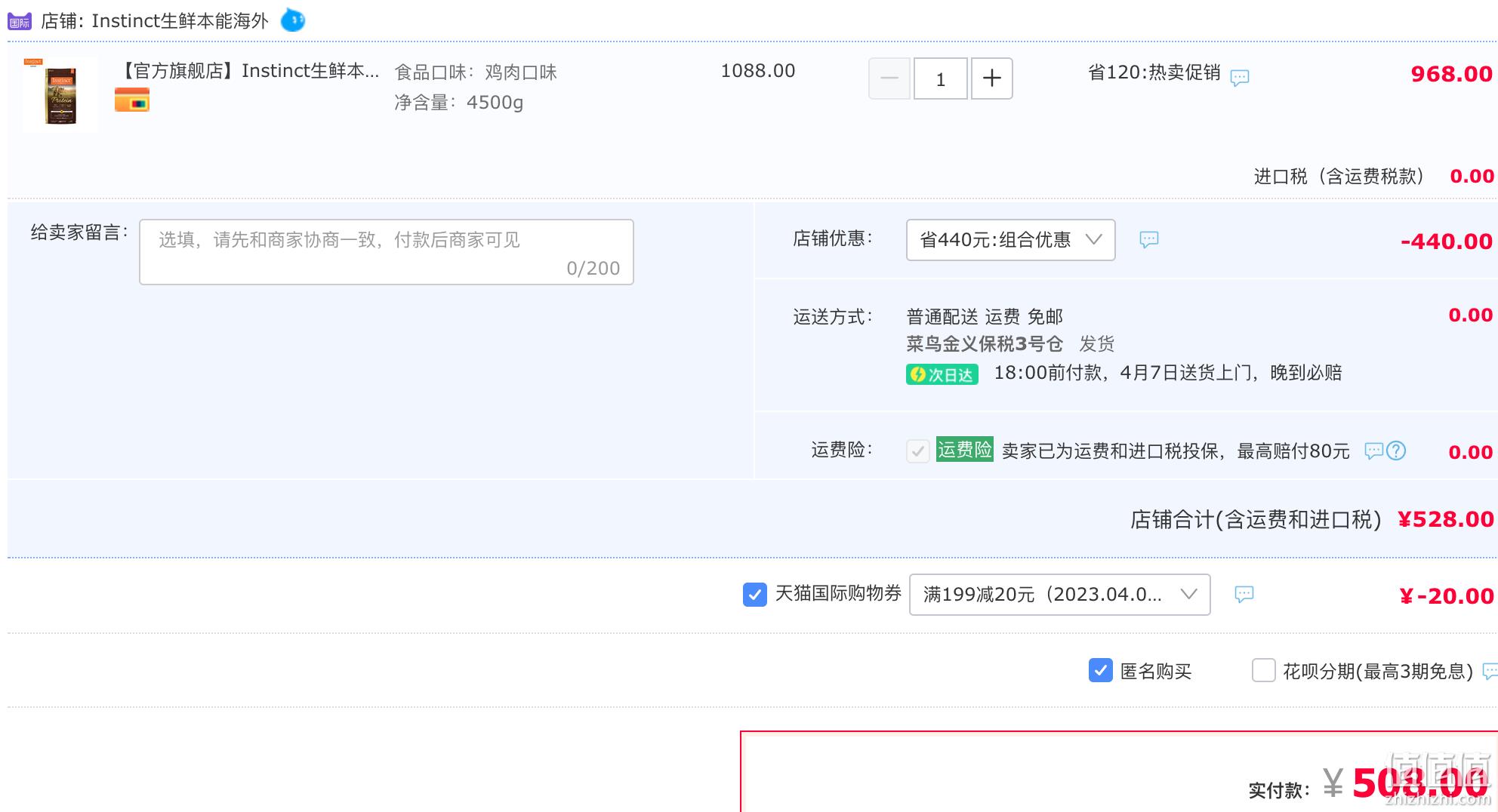Screen dimensions: 1498x812
Task: Click the 次日达 next-day delivery badge
Action: [942, 374]
